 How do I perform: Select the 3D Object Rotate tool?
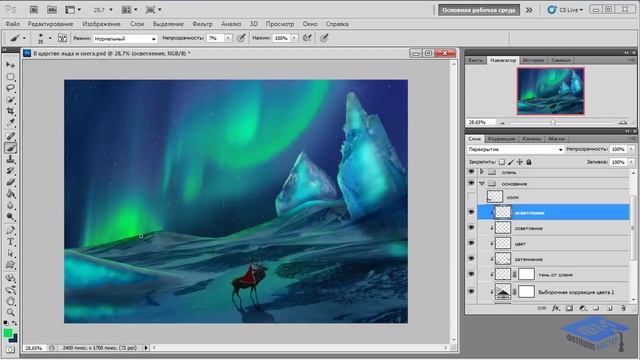[11, 278]
